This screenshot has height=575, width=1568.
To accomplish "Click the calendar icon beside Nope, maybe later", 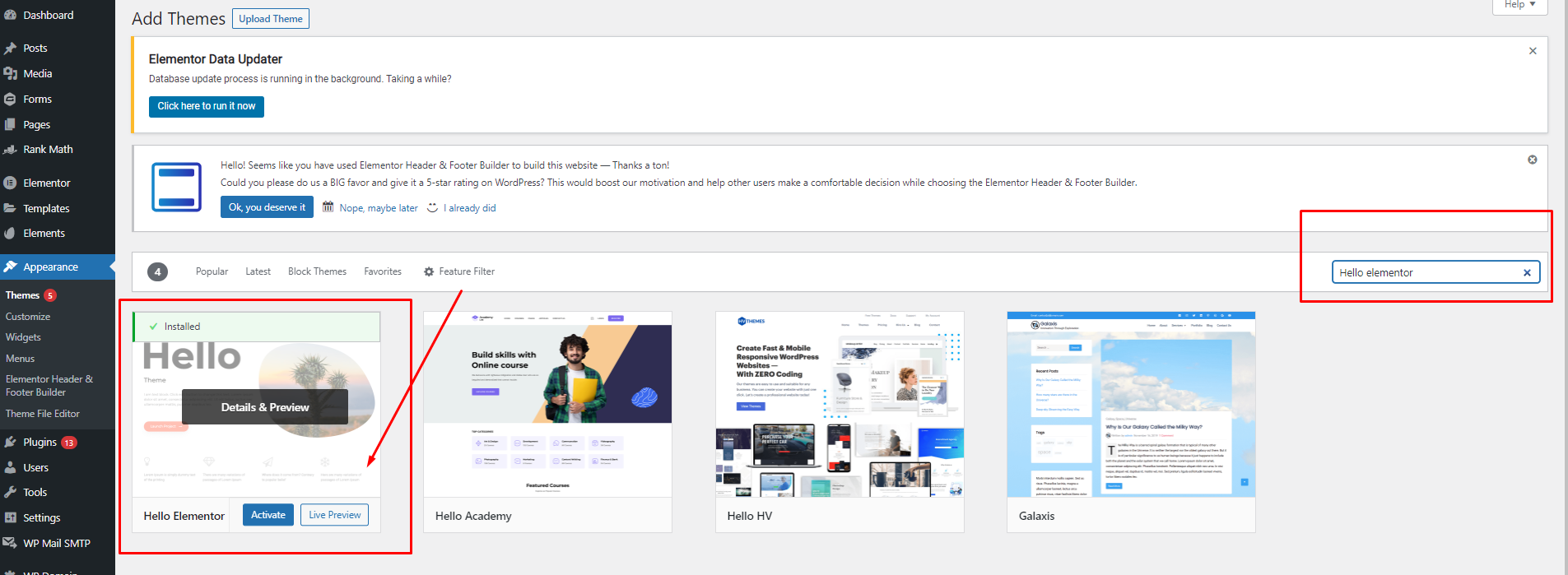I will [x=328, y=207].
